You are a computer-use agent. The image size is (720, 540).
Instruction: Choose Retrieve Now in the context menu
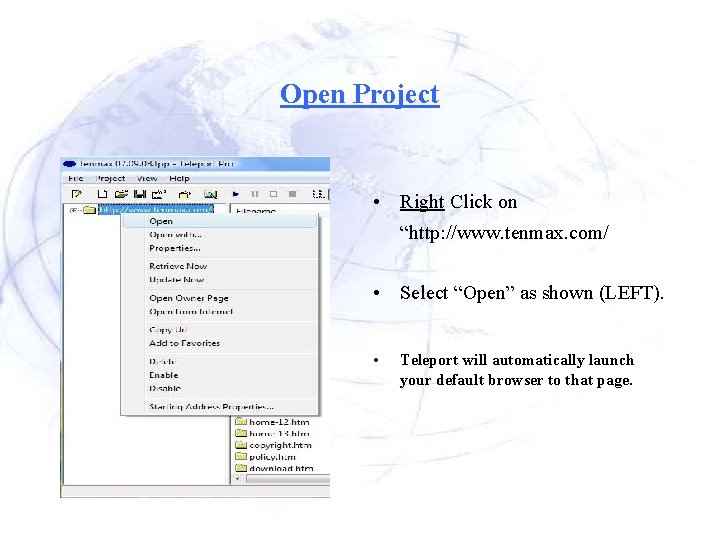219,266
